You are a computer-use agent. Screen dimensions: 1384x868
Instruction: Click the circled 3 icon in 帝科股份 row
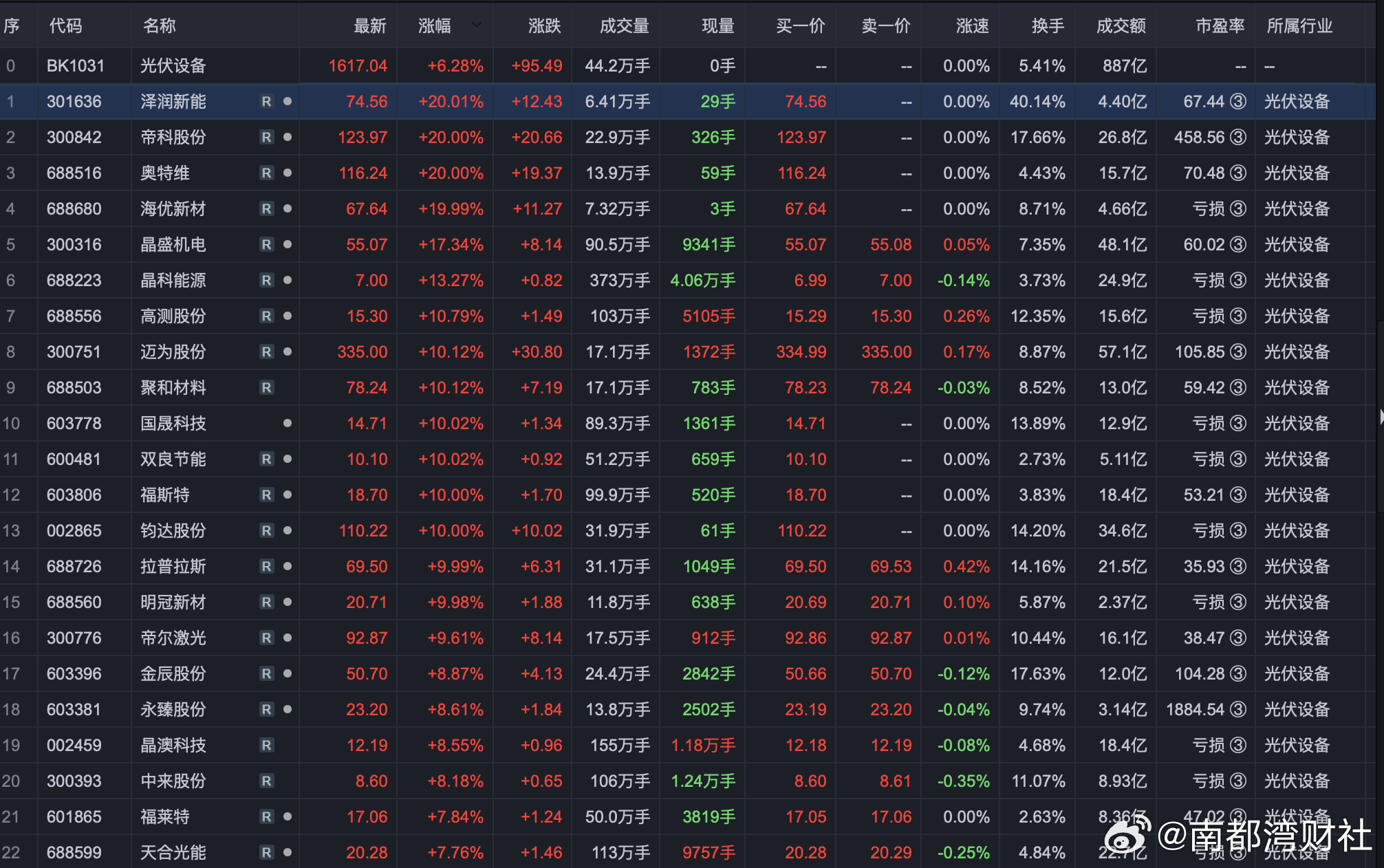coord(1237,138)
